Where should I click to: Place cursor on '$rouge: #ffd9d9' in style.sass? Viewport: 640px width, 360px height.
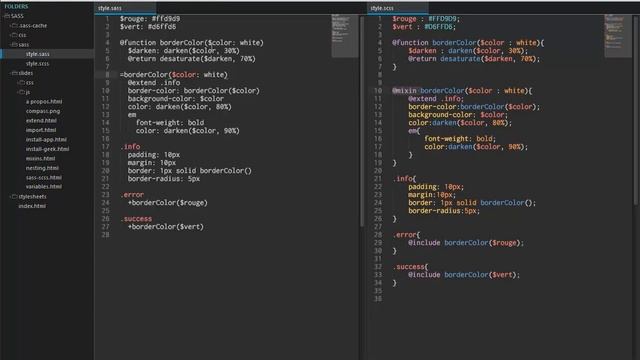[150, 19]
